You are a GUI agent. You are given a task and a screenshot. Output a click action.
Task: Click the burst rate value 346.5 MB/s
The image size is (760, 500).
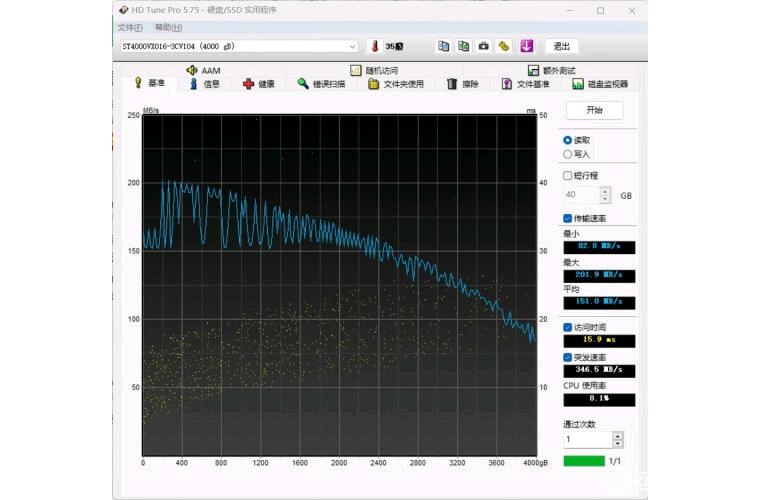[x=599, y=370]
